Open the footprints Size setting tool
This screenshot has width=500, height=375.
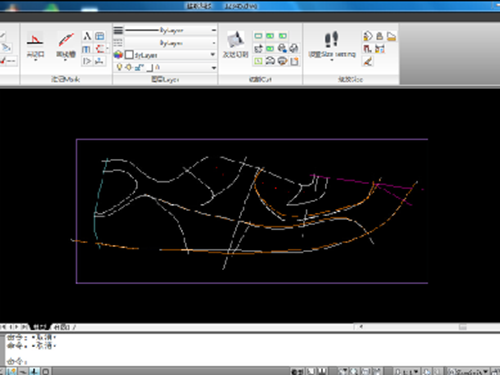tap(332, 45)
